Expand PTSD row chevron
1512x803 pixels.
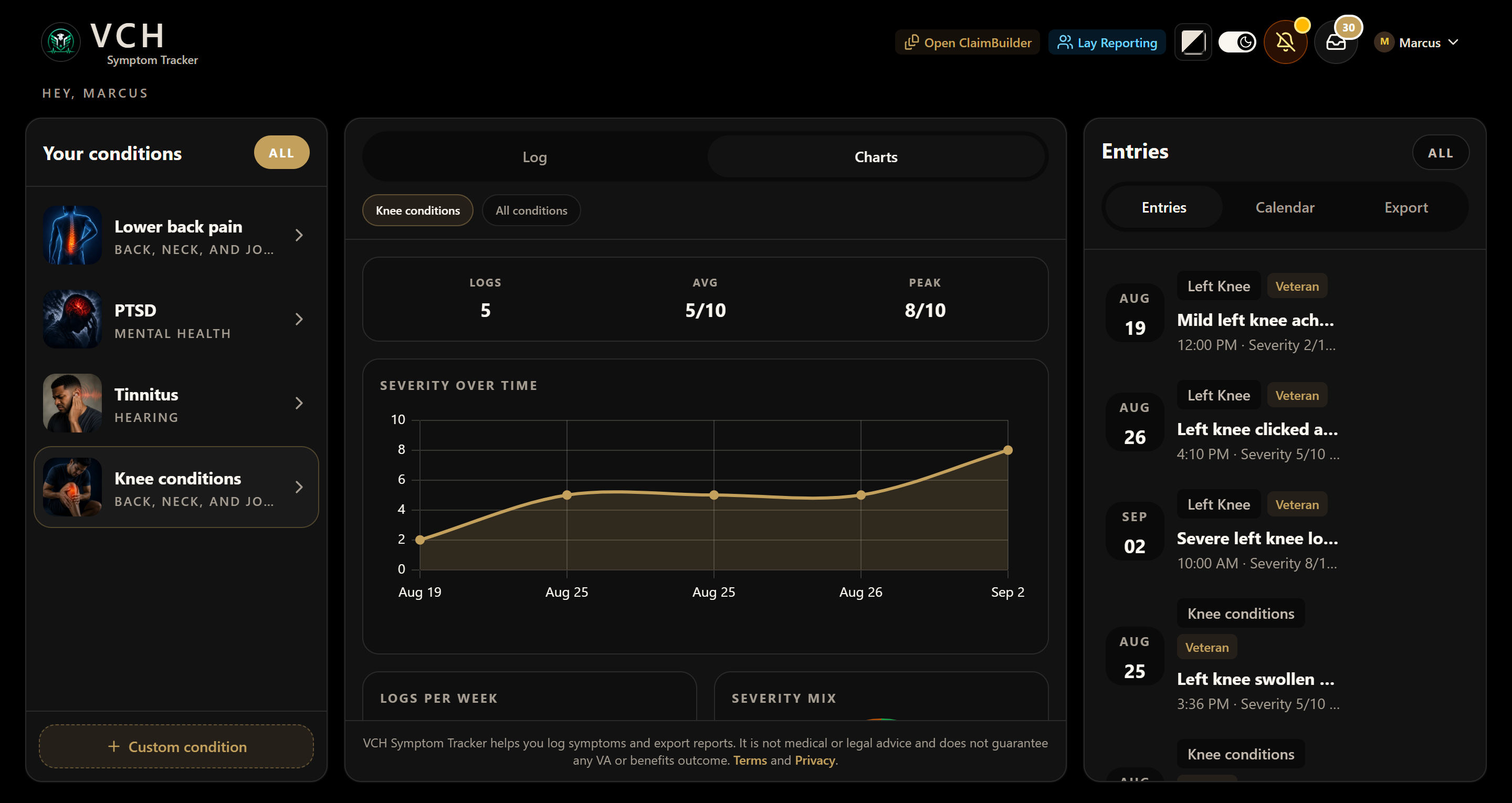click(x=299, y=319)
